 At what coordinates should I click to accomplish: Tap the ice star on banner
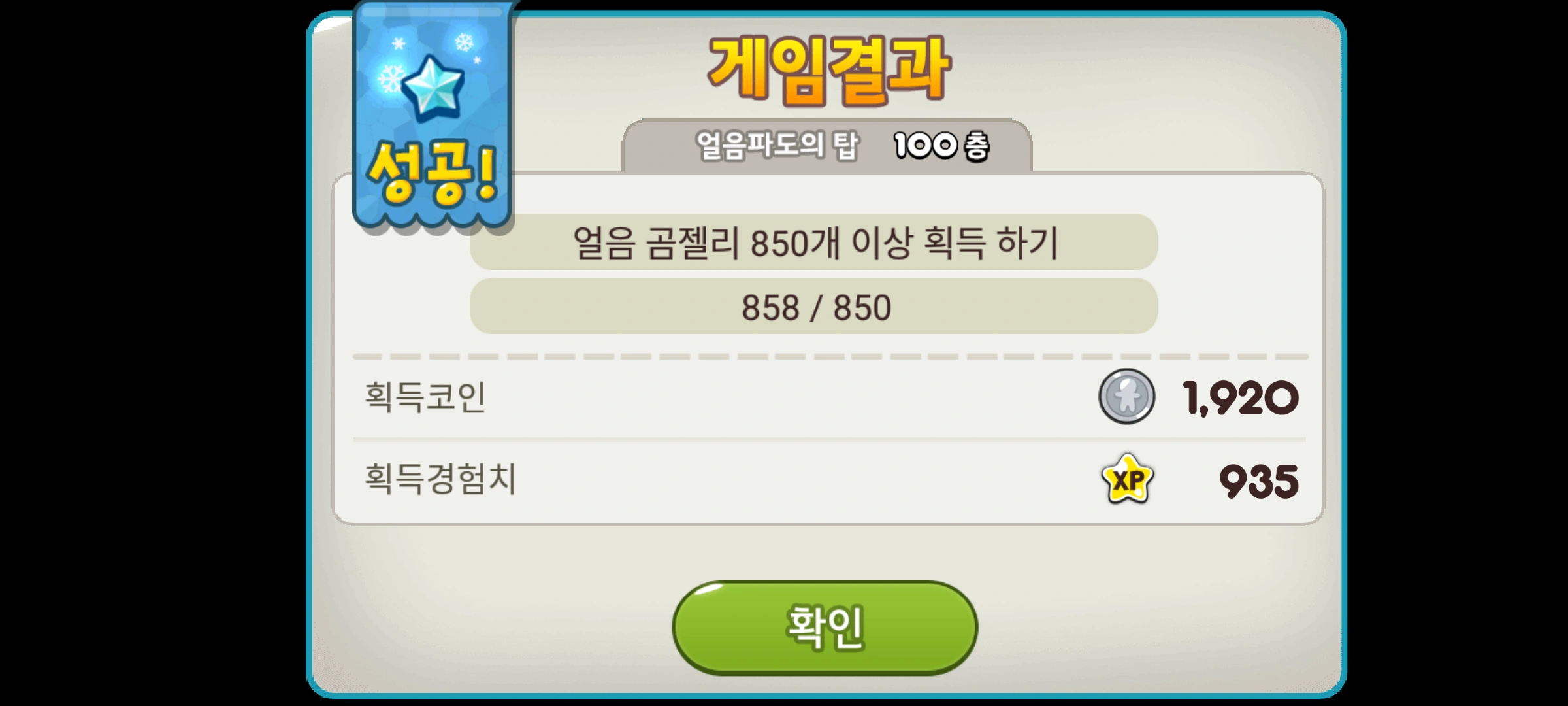pyautogui.click(x=433, y=88)
